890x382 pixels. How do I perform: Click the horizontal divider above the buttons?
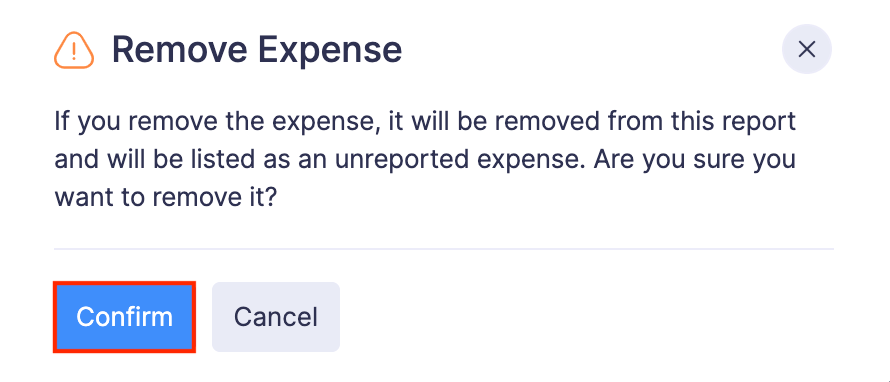click(444, 249)
